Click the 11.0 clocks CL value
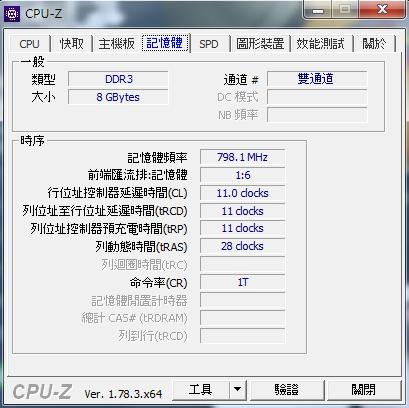 pos(242,193)
